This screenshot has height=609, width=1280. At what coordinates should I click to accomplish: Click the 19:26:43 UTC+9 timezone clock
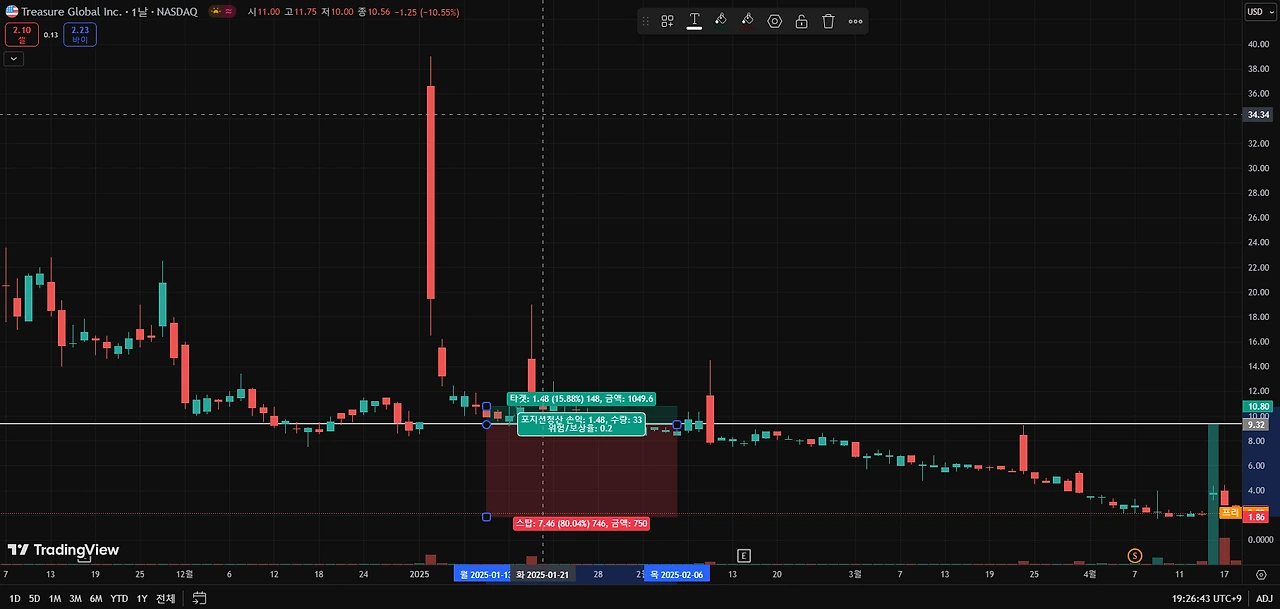click(1207, 598)
